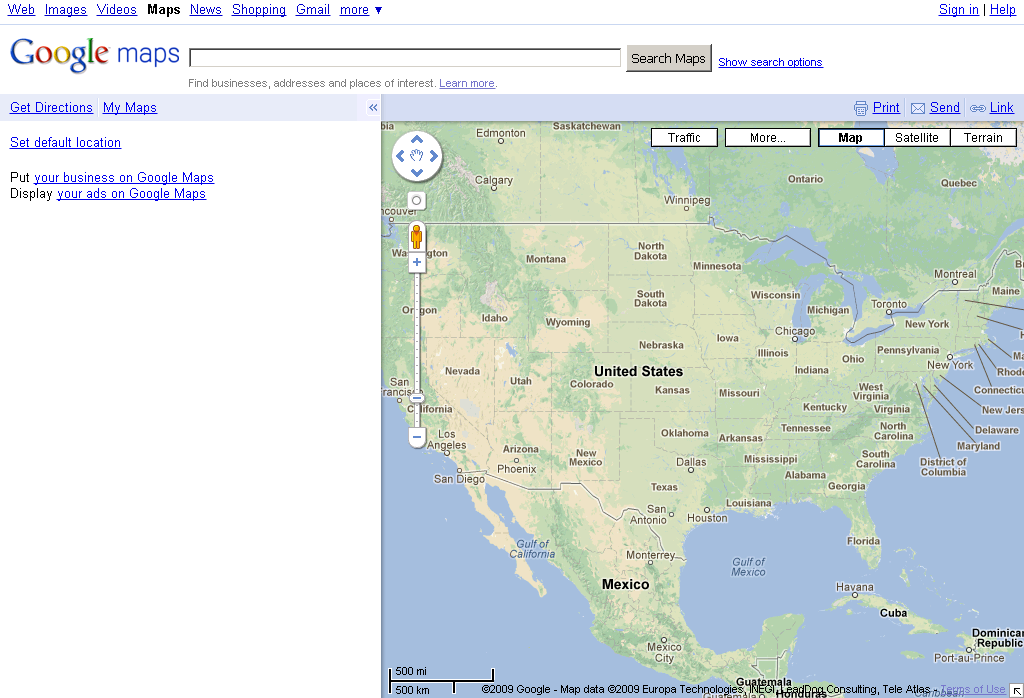Select the Street View pegman icon

coord(416,237)
